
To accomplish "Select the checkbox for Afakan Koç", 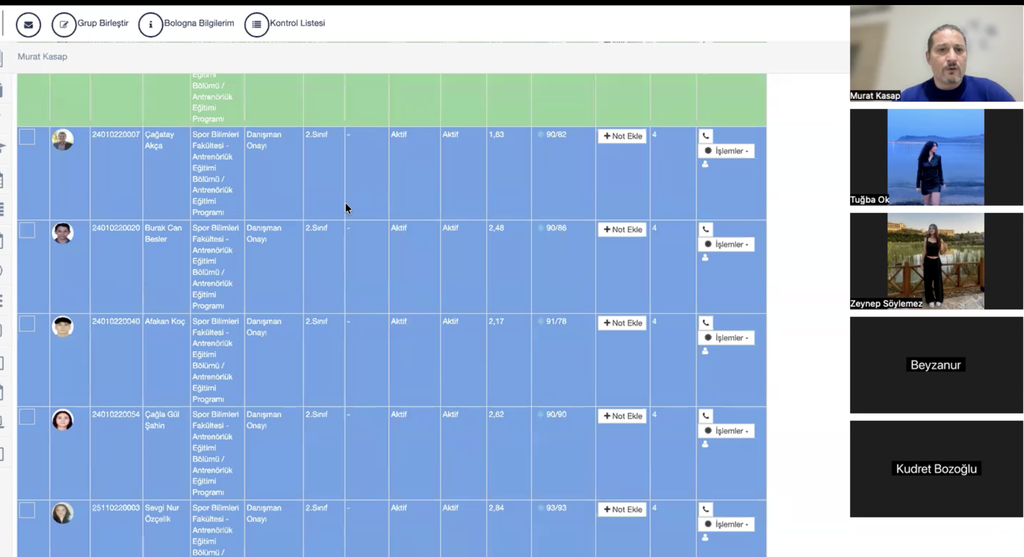I will 27,324.
